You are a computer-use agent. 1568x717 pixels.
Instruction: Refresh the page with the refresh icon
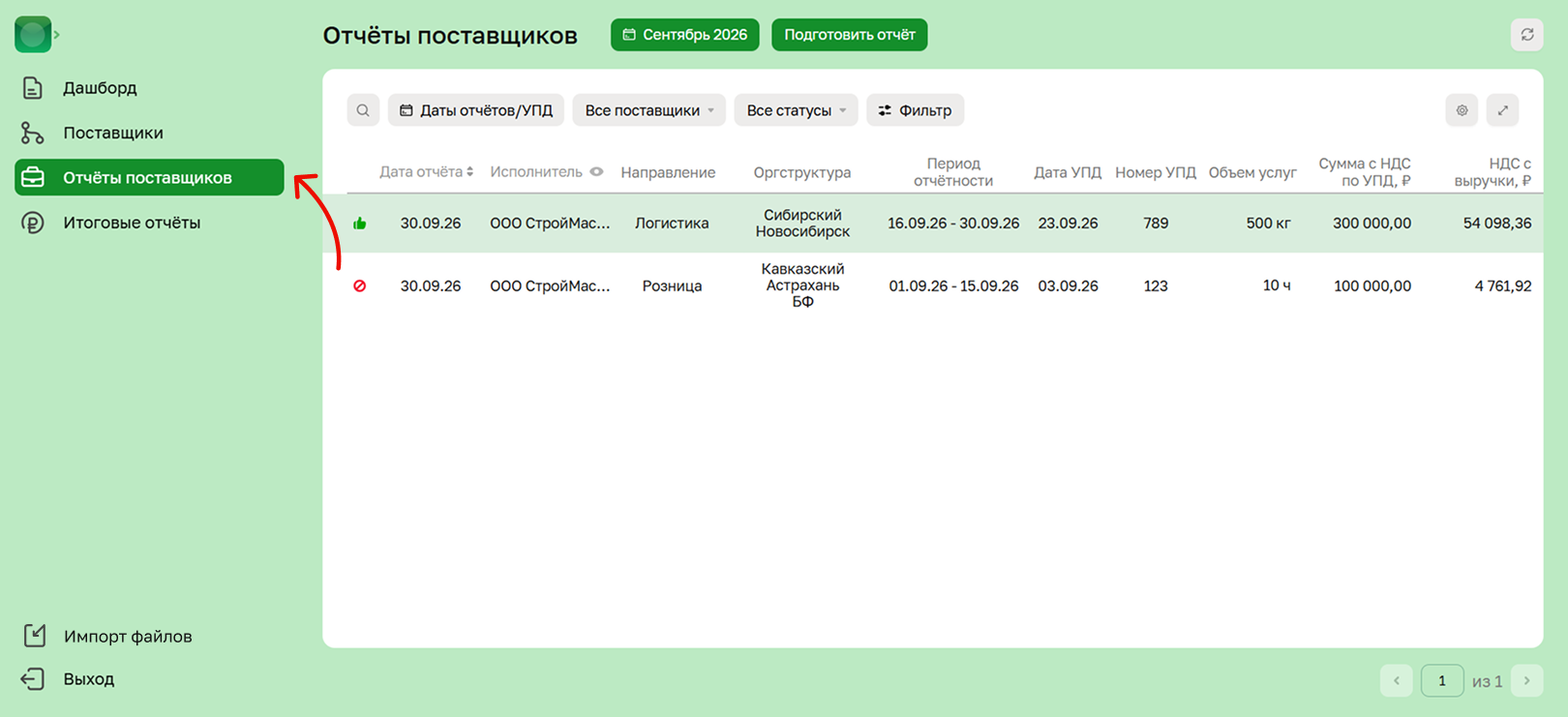1526,35
